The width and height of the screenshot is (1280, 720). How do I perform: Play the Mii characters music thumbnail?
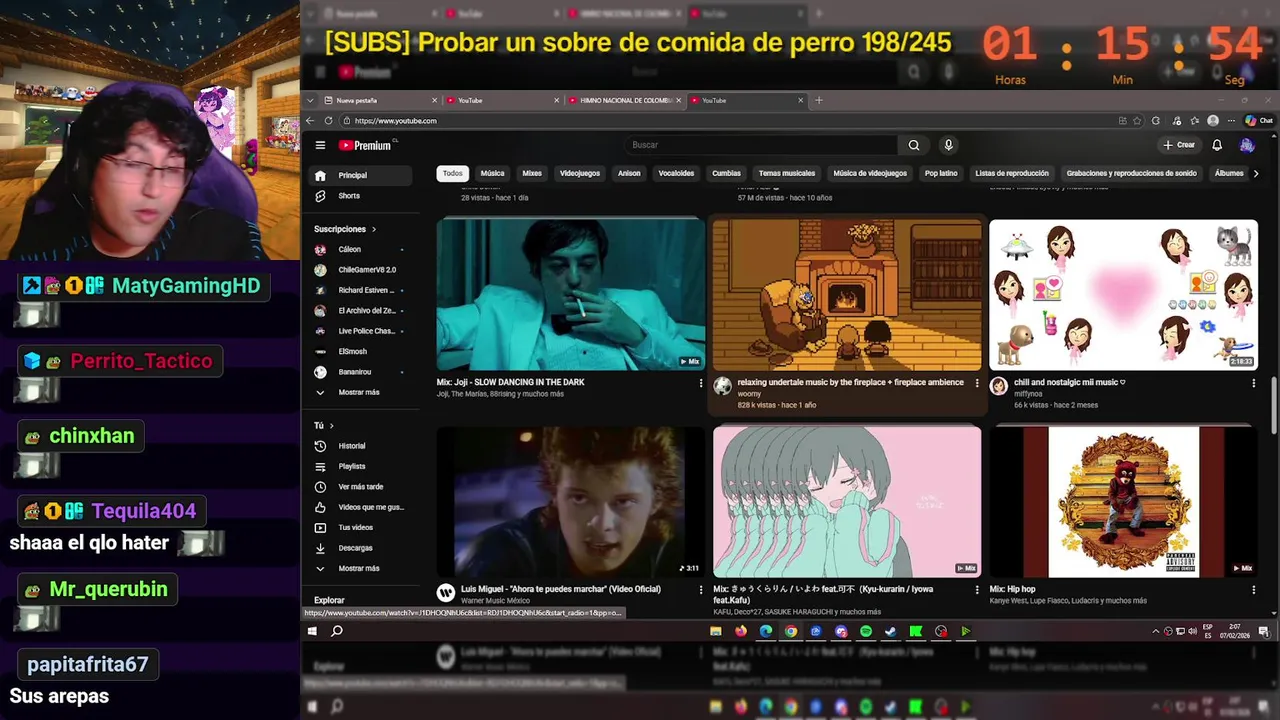click(x=1123, y=295)
